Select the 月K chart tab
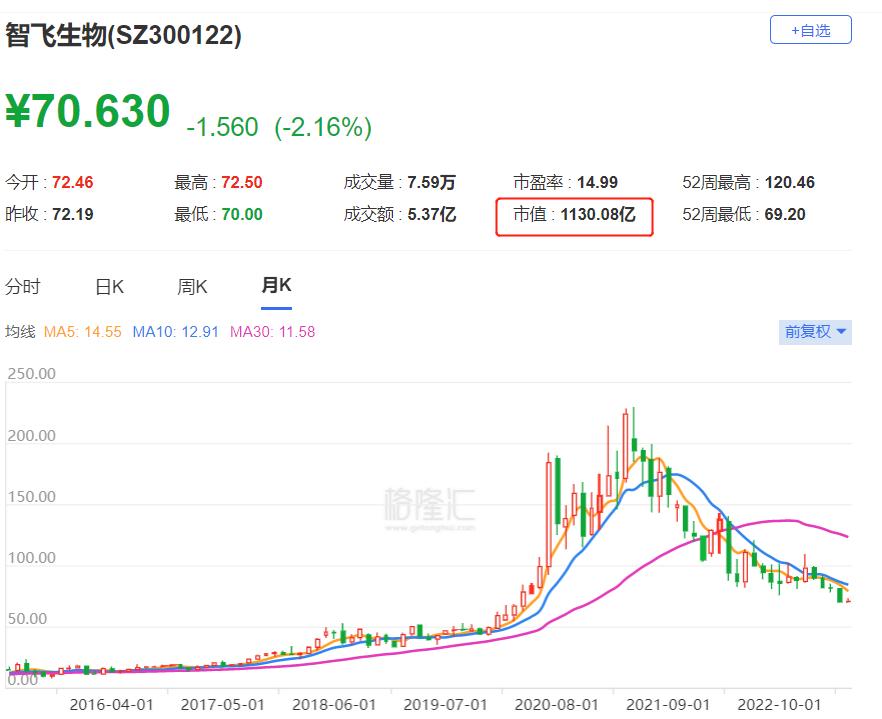Screen dimensions: 882x719 (276, 285)
